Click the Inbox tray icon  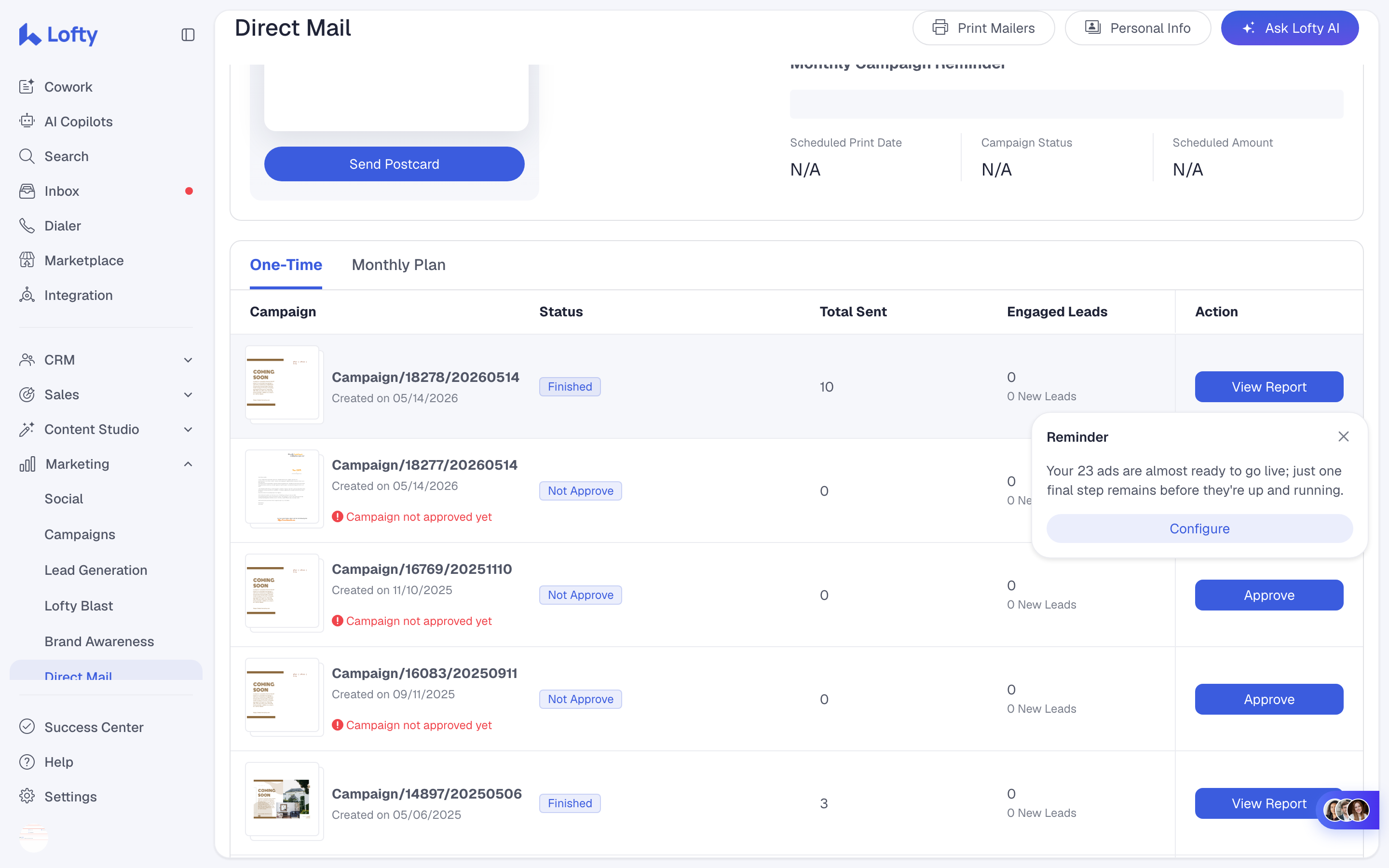tap(27, 190)
